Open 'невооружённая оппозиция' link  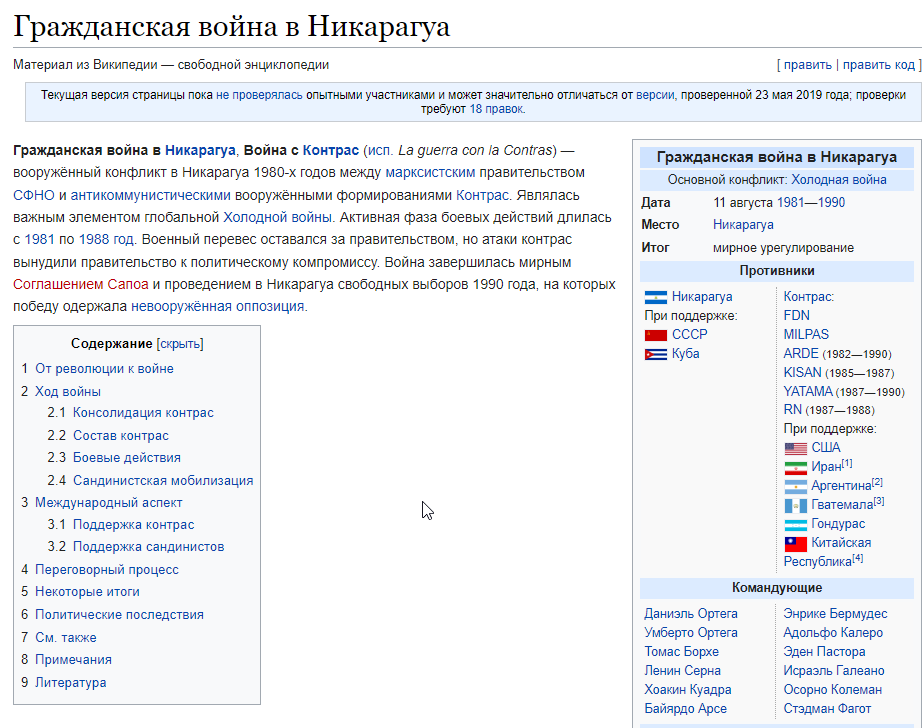point(217,307)
